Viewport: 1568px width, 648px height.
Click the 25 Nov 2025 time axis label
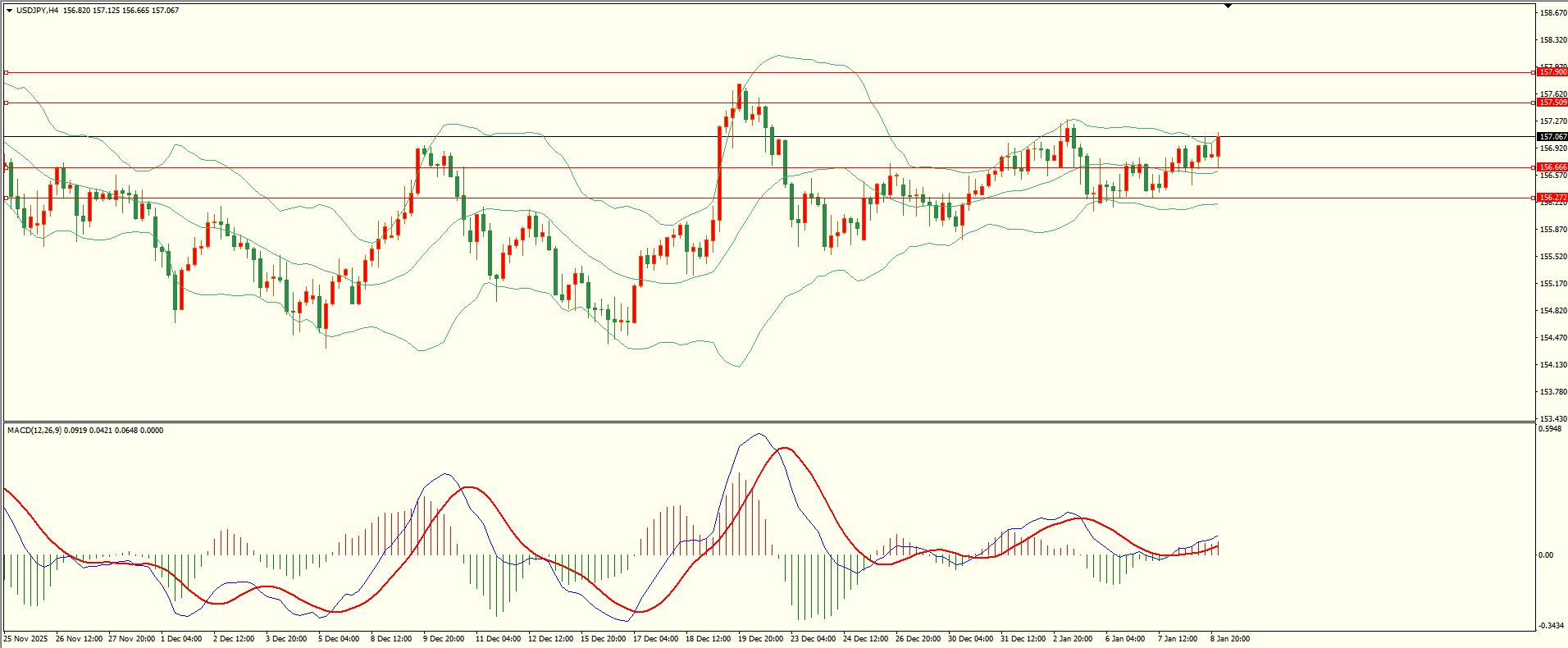click(25, 639)
